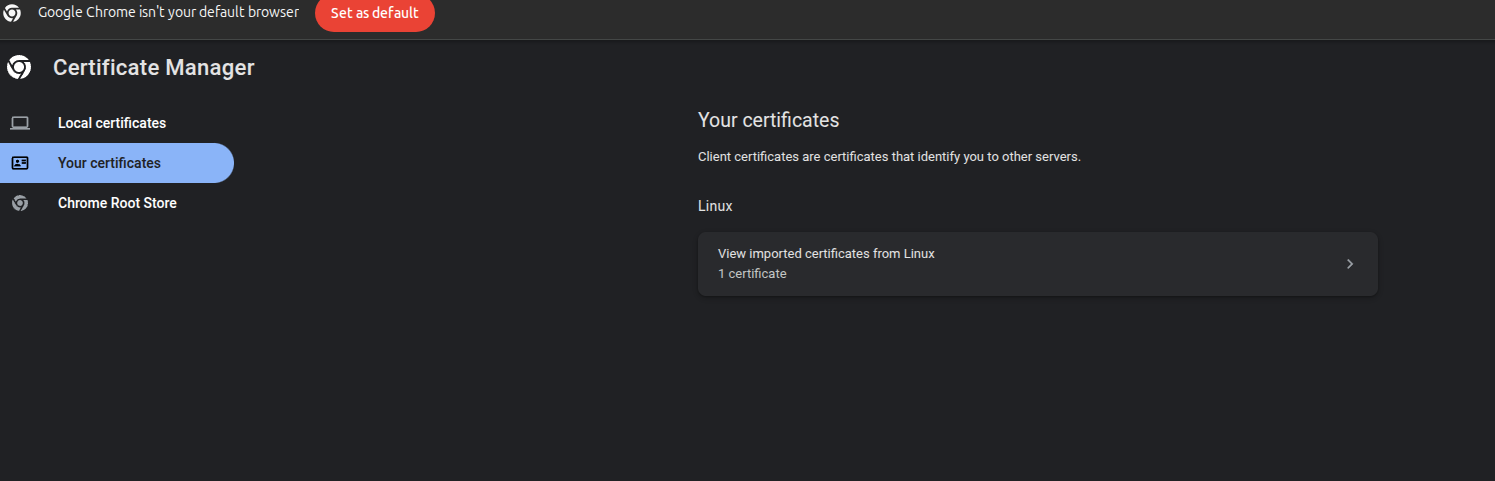Click the ID card icon for Your certificates

point(20,163)
